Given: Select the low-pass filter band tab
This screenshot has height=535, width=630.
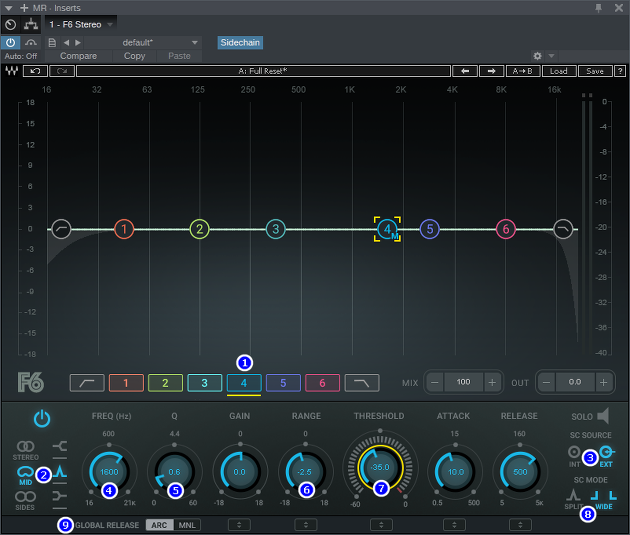Looking at the screenshot, I should coord(362,383).
